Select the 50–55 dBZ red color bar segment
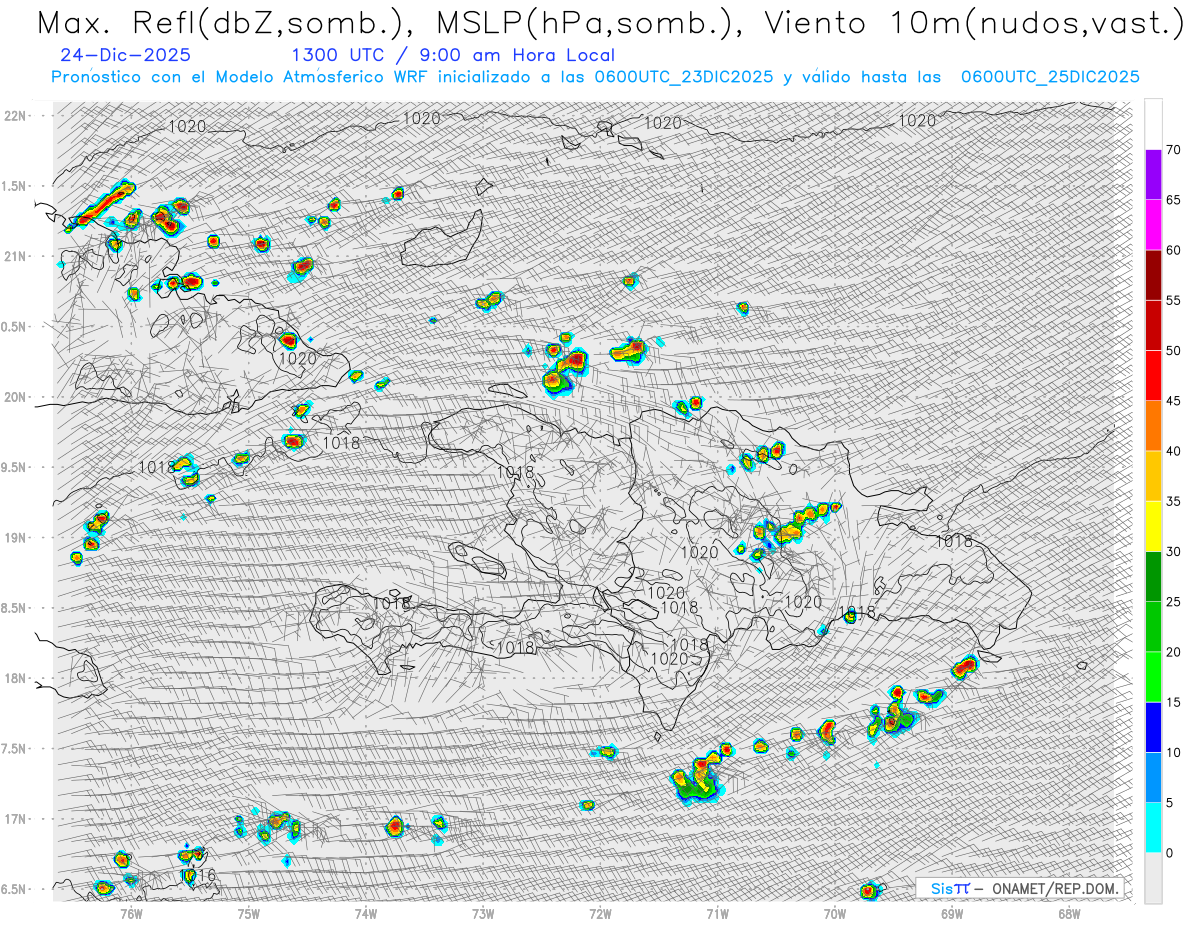Image resolution: width=1200 pixels, height=927 pixels. pos(1153,325)
